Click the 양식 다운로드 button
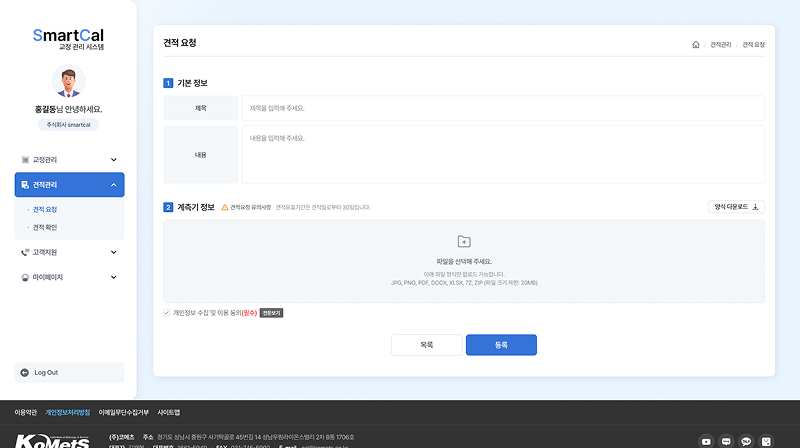 [x=736, y=207]
